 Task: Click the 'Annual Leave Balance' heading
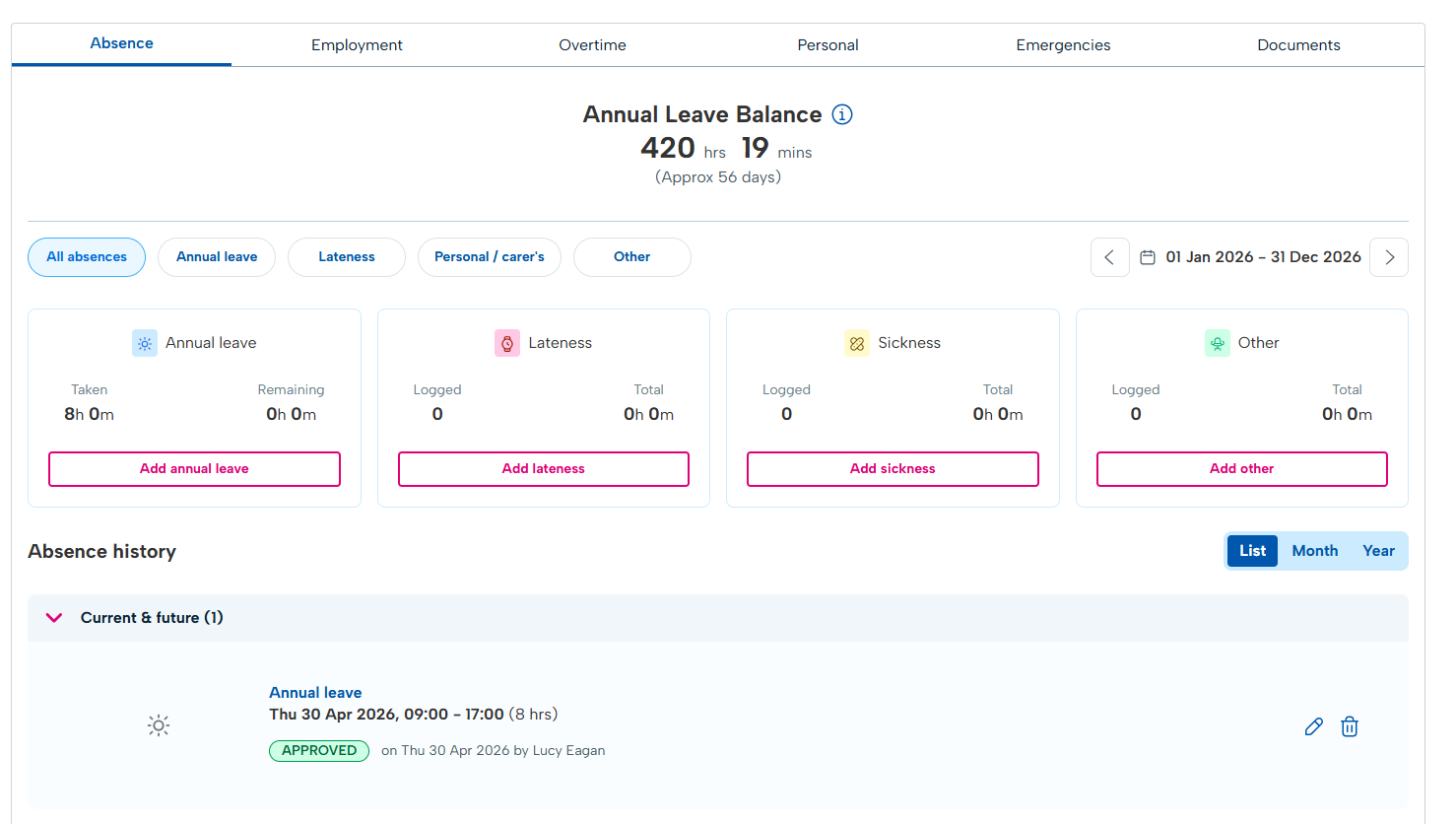coord(702,114)
